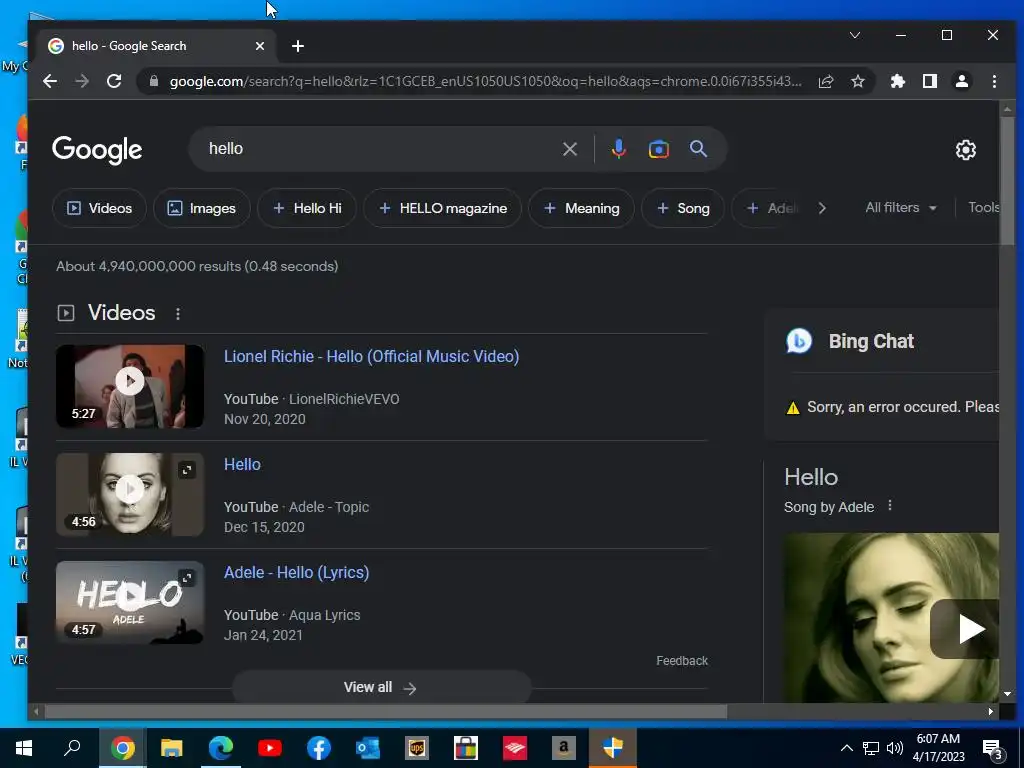View site information via the lock icon

154,81
